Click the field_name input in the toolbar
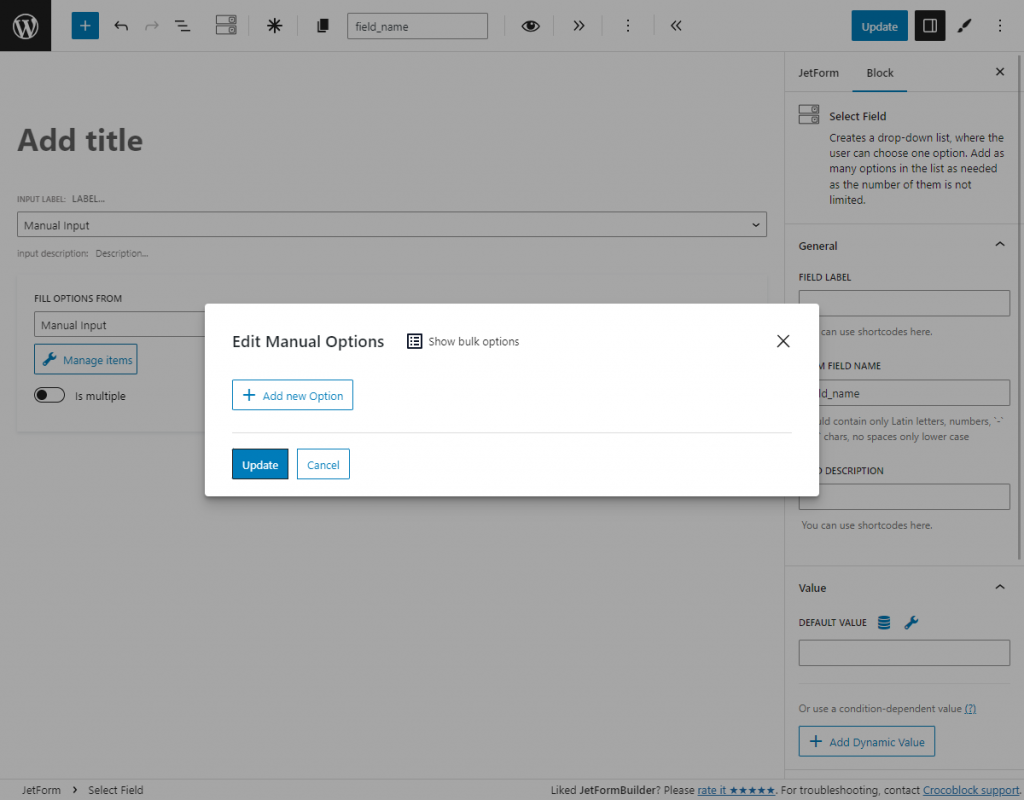 pos(417,25)
